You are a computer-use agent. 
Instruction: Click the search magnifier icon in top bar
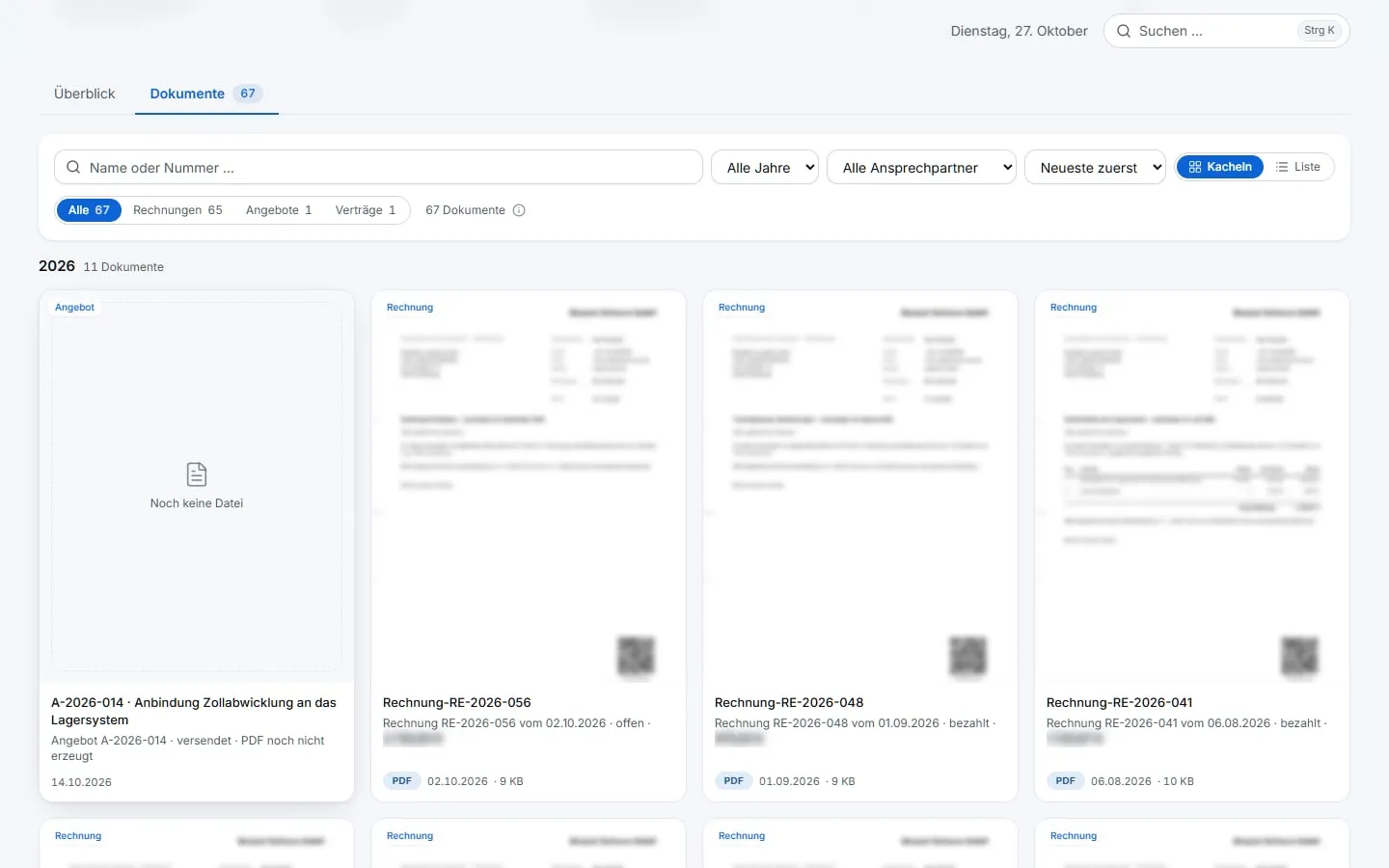[x=1124, y=31]
